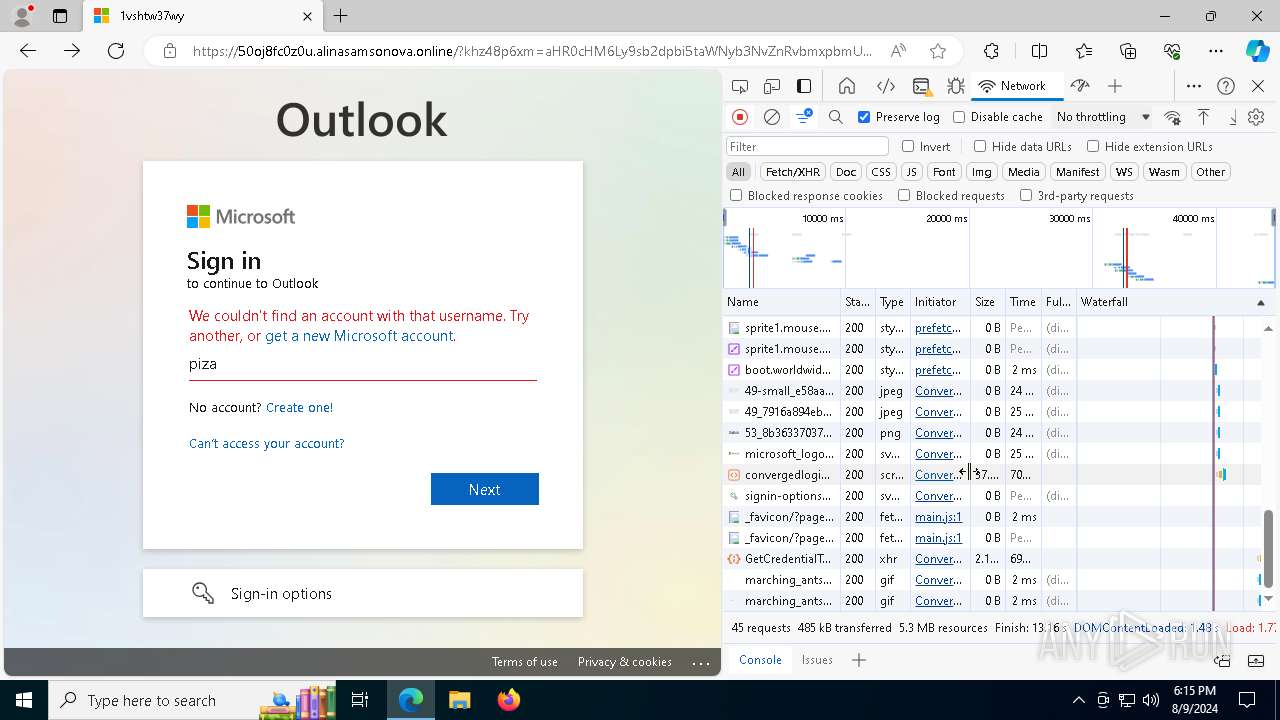Open DevTools help icon

click(x=1226, y=86)
